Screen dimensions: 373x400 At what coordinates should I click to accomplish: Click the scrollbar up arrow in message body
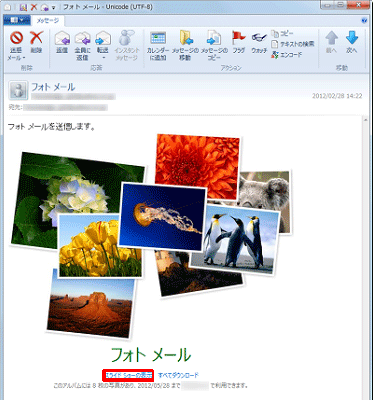pyautogui.click(x=366, y=120)
